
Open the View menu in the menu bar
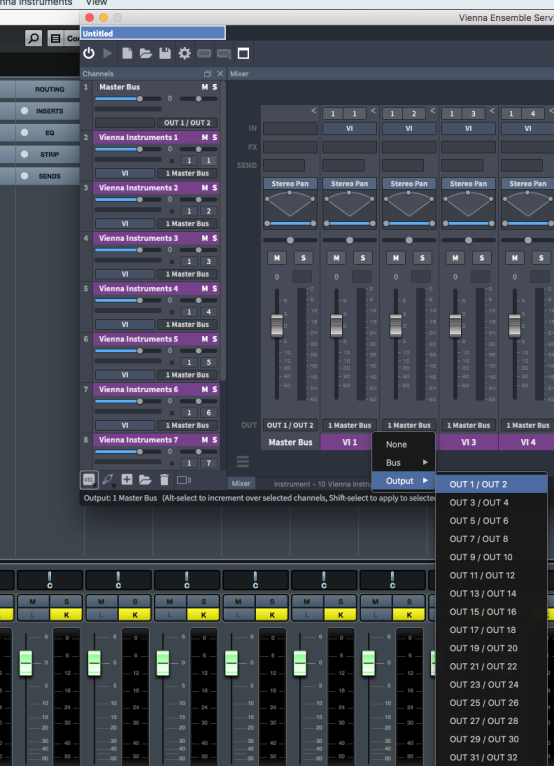tap(96, 3)
